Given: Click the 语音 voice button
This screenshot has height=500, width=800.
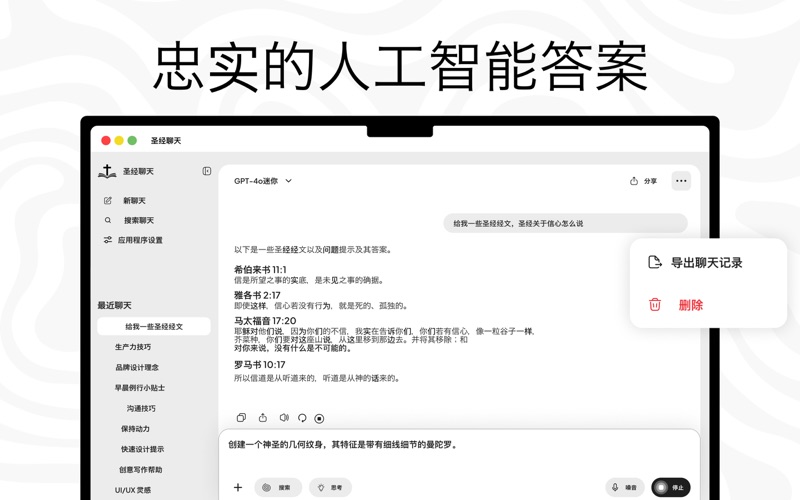Looking at the screenshot, I should 625,487.
